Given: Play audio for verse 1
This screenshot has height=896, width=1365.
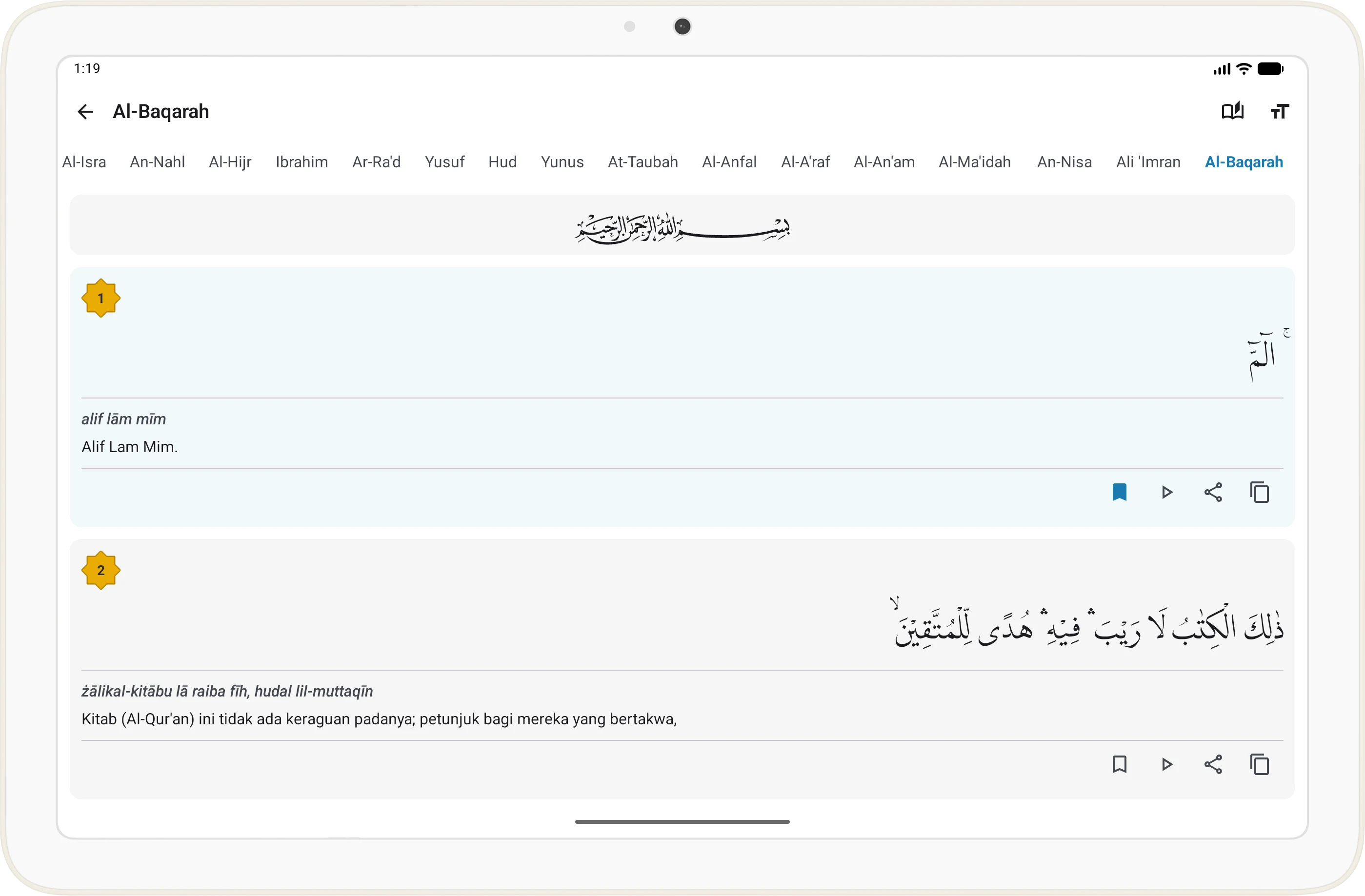Looking at the screenshot, I should 1166,493.
